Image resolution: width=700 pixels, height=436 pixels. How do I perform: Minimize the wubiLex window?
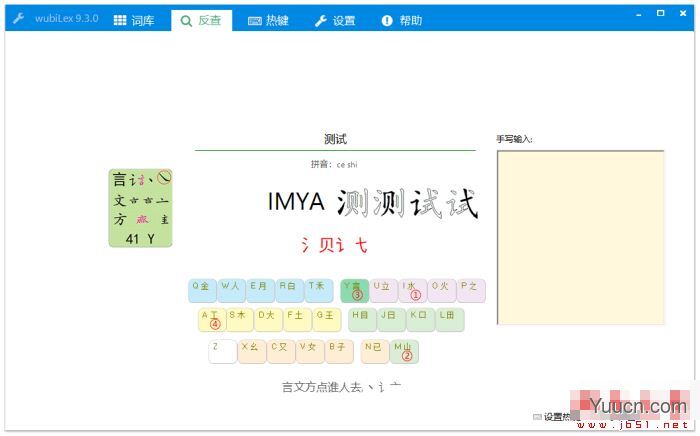pyautogui.click(x=639, y=14)
